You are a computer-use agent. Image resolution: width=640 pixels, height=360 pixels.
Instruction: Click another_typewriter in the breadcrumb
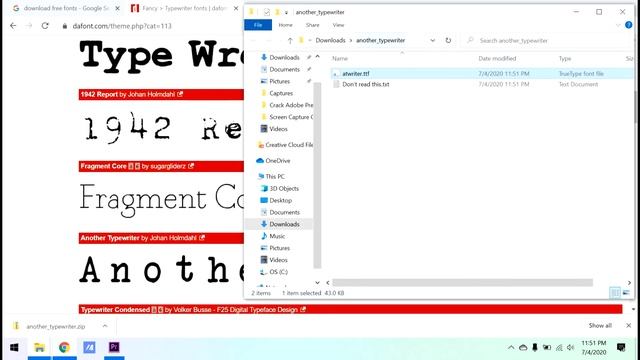[x=380, y=40]
